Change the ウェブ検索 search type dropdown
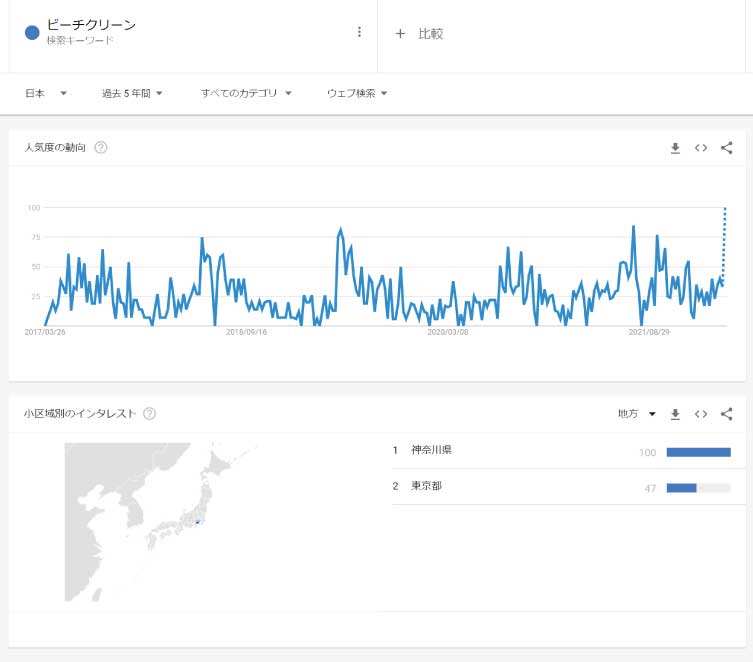This screenshot has height=662, width=753. (357, 93)
